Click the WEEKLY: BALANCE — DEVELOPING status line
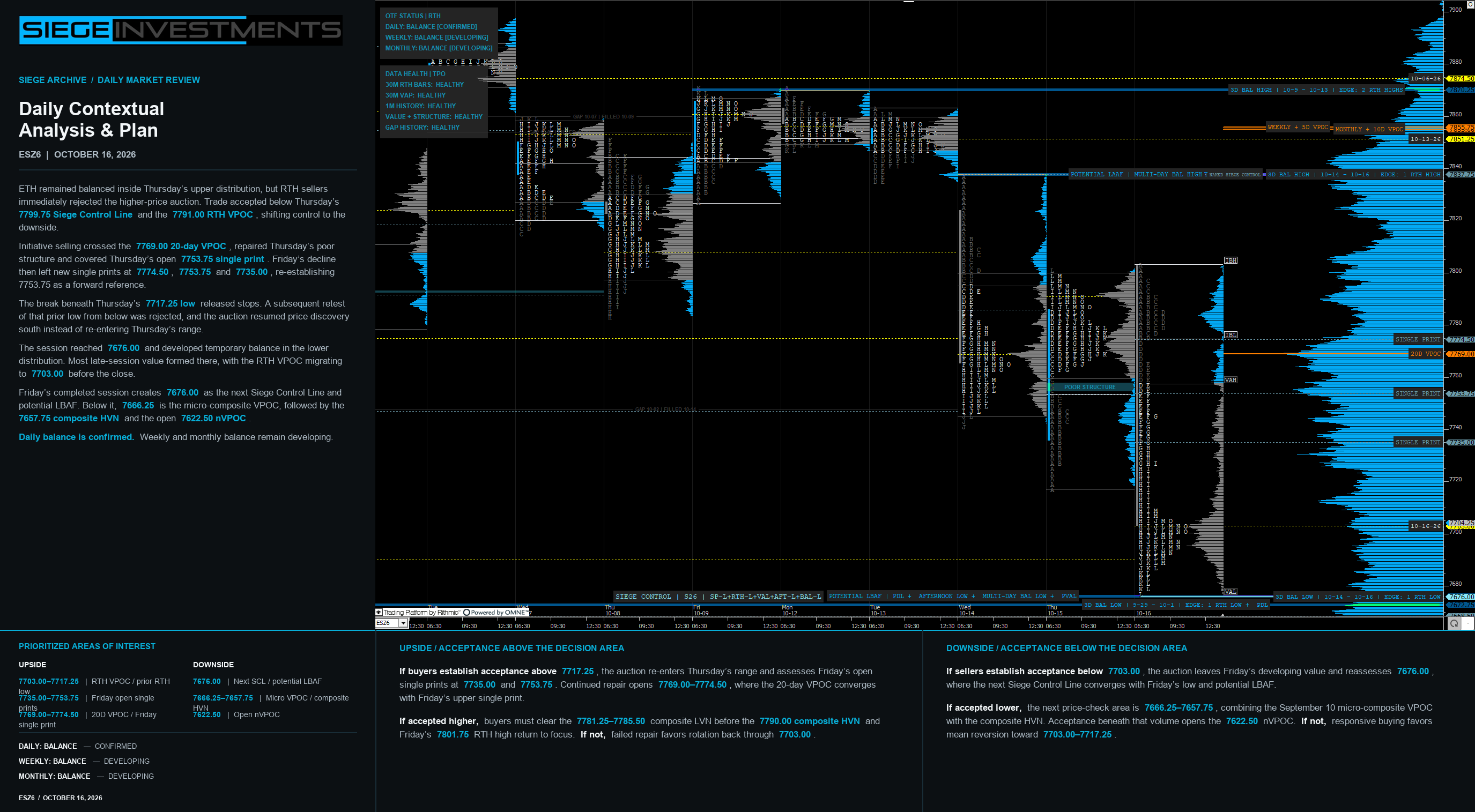 84,761
